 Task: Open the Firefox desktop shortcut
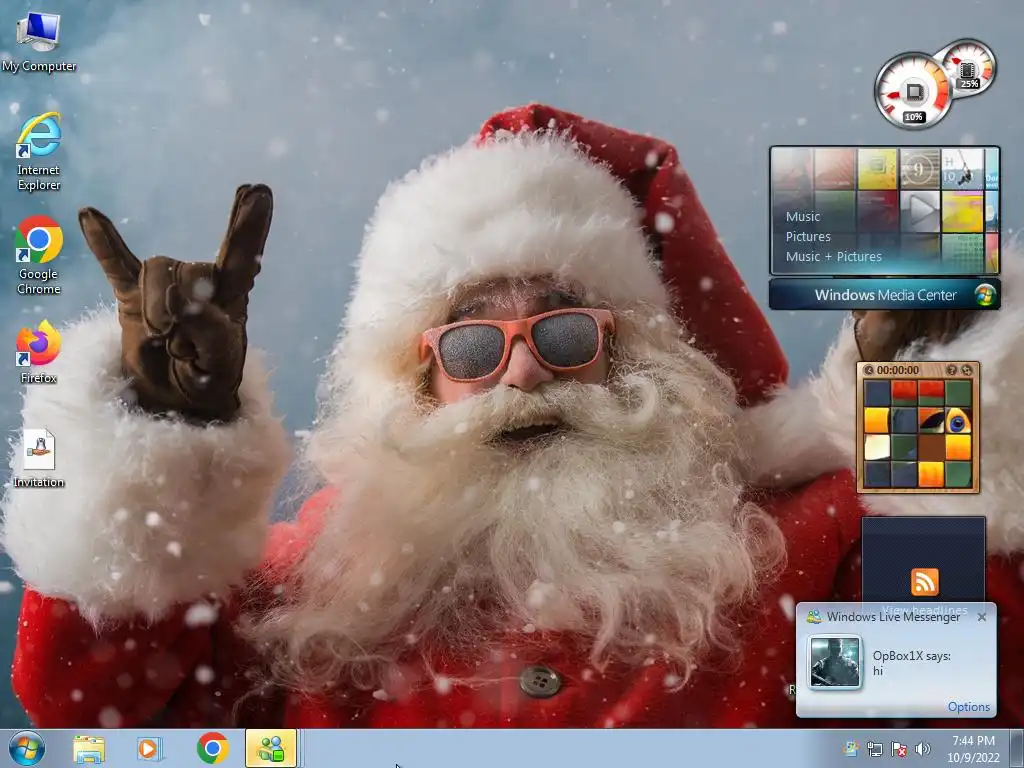pos(39,351)
